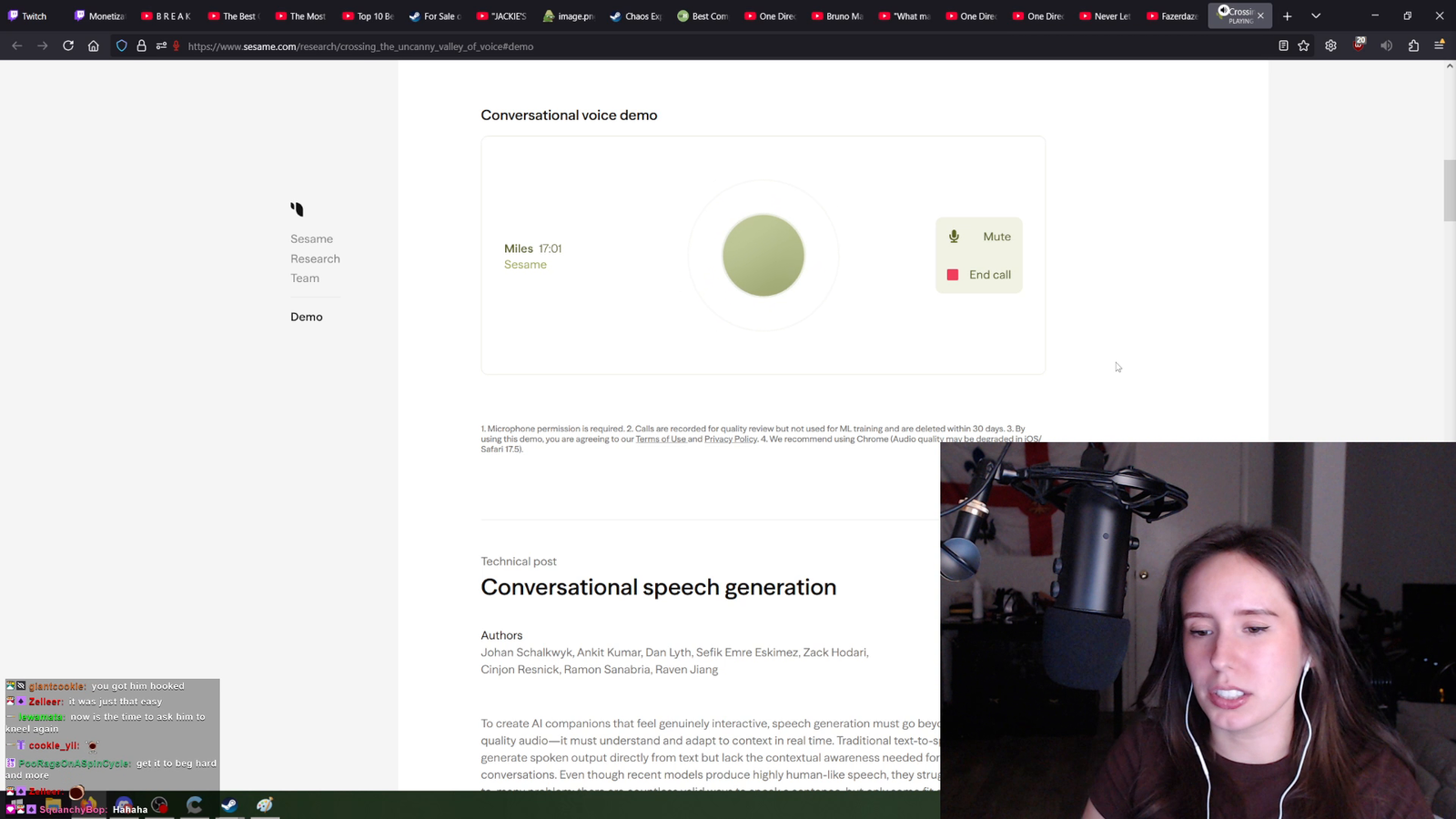
Task: Open OBS Studio from the taskbar
Action: tap(159, 804)
